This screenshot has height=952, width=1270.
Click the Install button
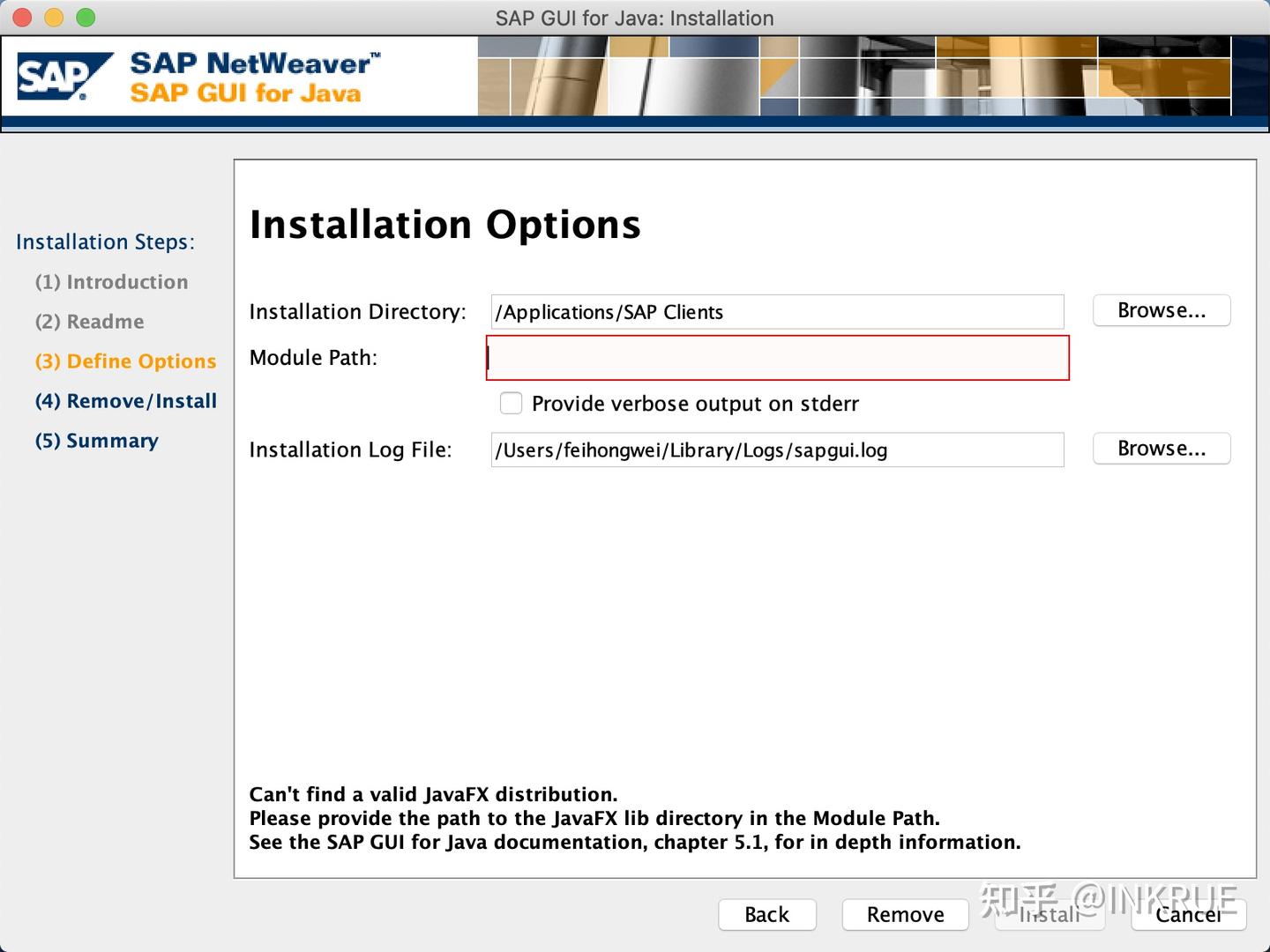click(x=1049, y=914)
